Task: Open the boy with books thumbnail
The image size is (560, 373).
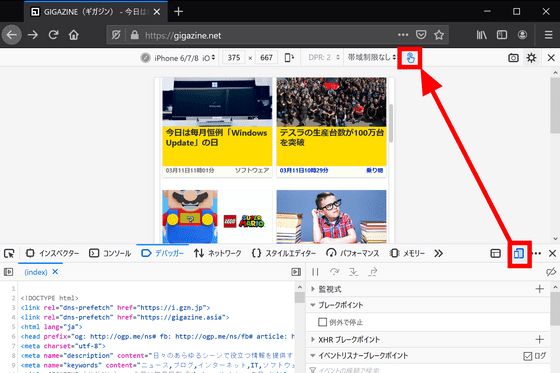Action: 331,217
